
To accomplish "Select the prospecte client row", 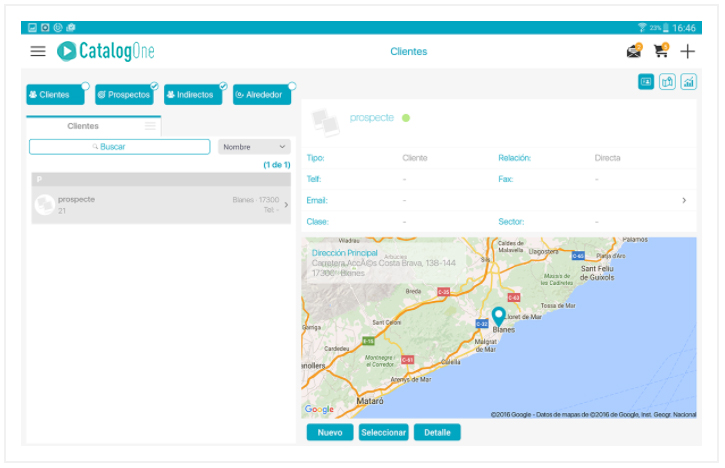I will 161,205.
